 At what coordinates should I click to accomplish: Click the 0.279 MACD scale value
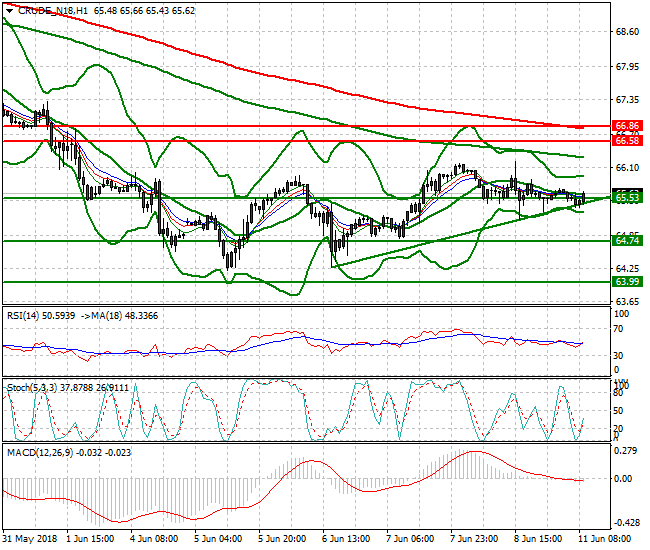[627, 451]
